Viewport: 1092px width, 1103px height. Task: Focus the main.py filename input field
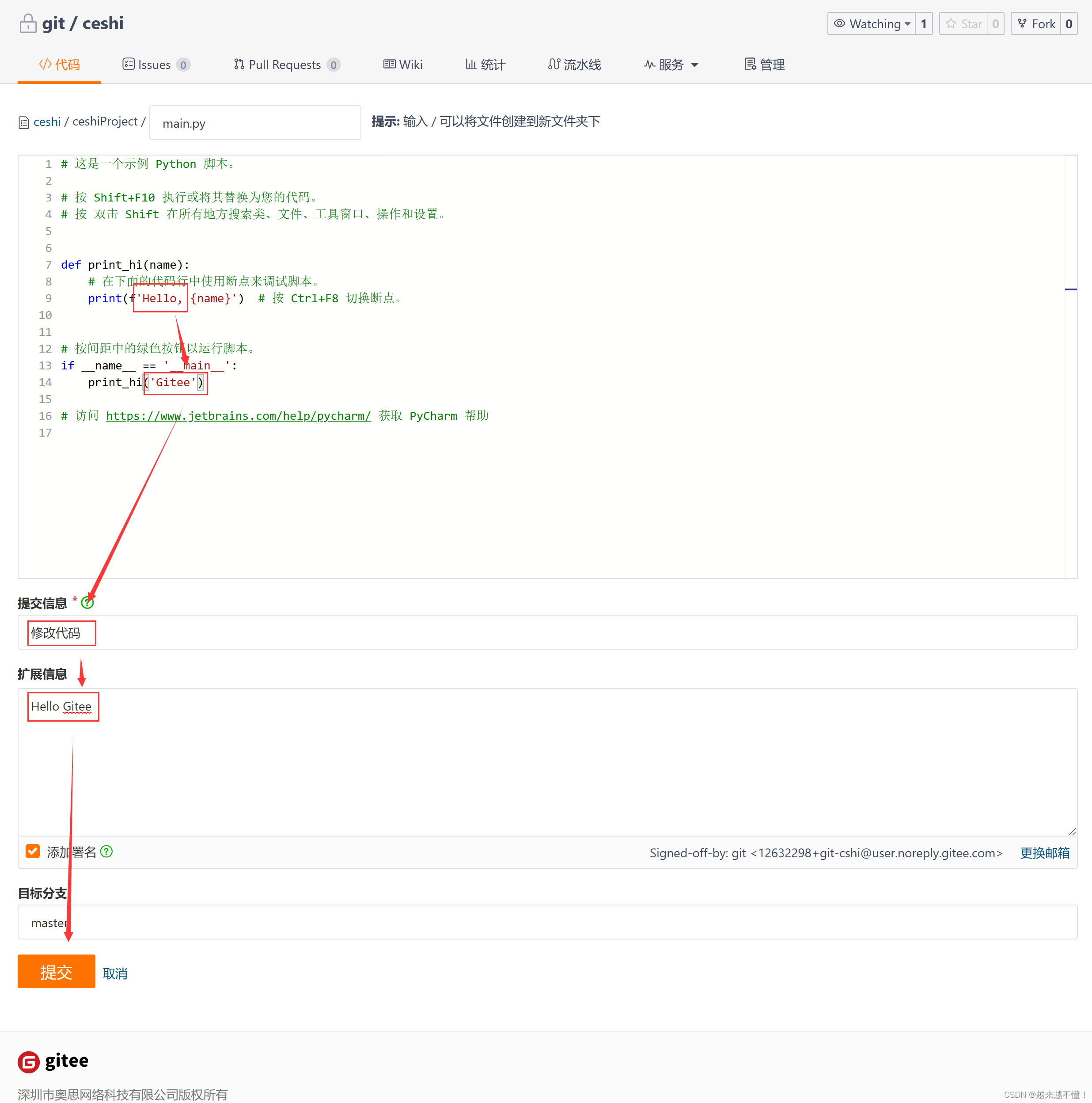pyautogui.click(x=255, y=123)
